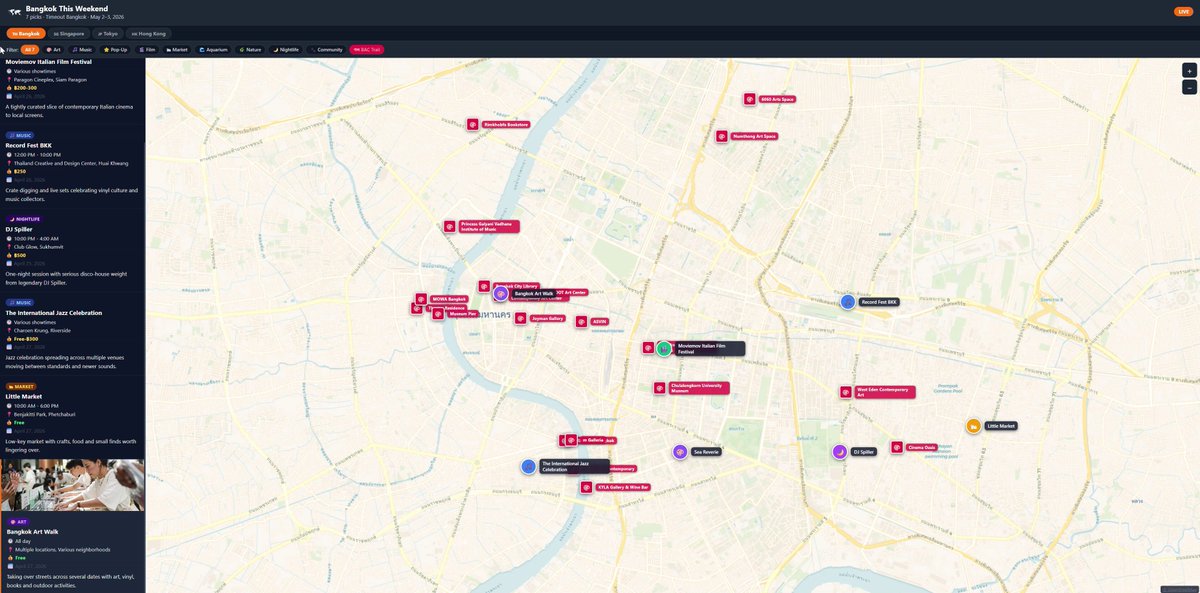The image size is (1200, 593).
Task: Click the Bangkok Art Walk photo thumbnail
Action: (x=72, y=485)
